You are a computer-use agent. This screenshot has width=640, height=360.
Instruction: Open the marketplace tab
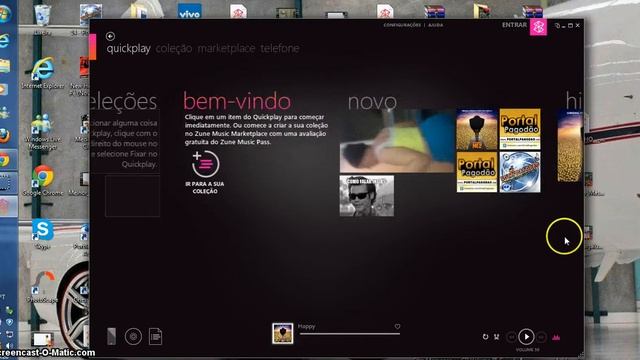[226, 49]
